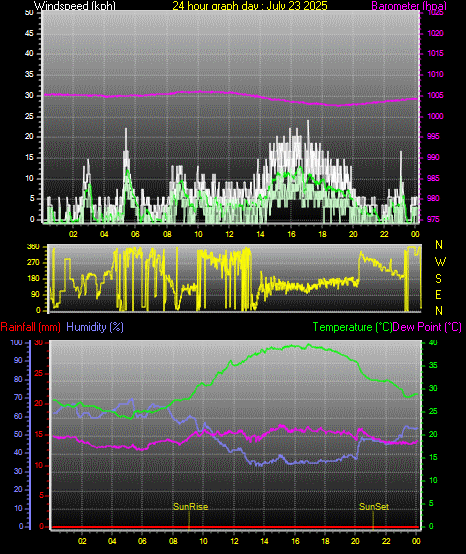Click the 'N' label at top of wind direction scale

[x=439, y=244]
